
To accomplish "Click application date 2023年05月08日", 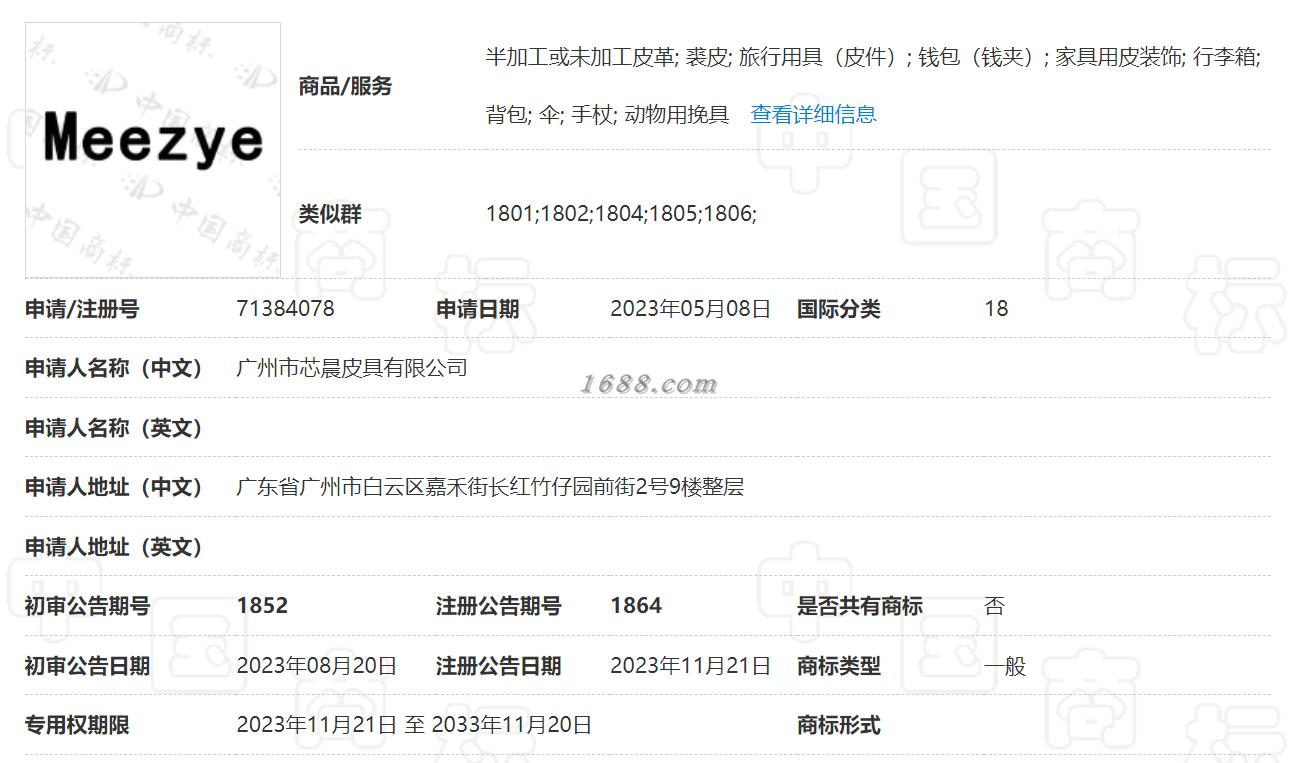I will pos(690,309).
